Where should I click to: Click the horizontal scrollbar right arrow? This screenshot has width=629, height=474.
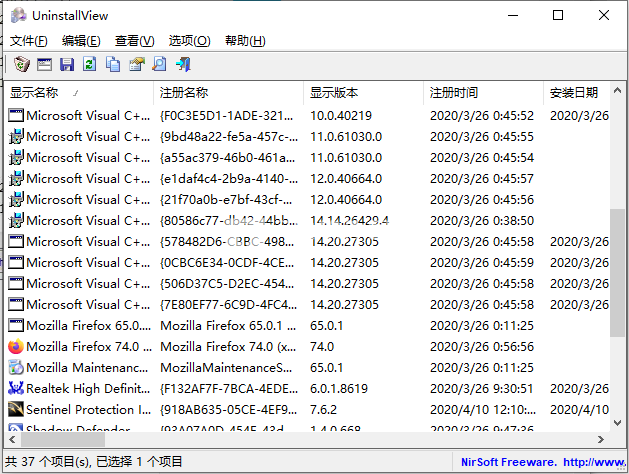(x=601, y=440)
